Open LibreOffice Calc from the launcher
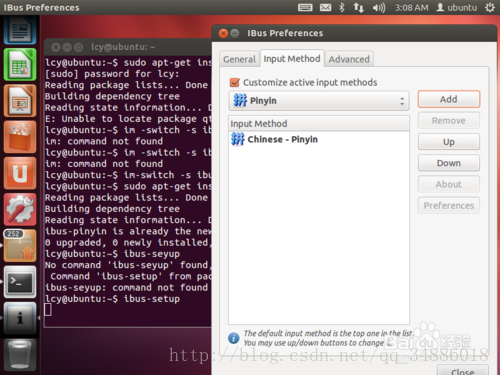Screen dimensions: 500x375 coord(20,65)
